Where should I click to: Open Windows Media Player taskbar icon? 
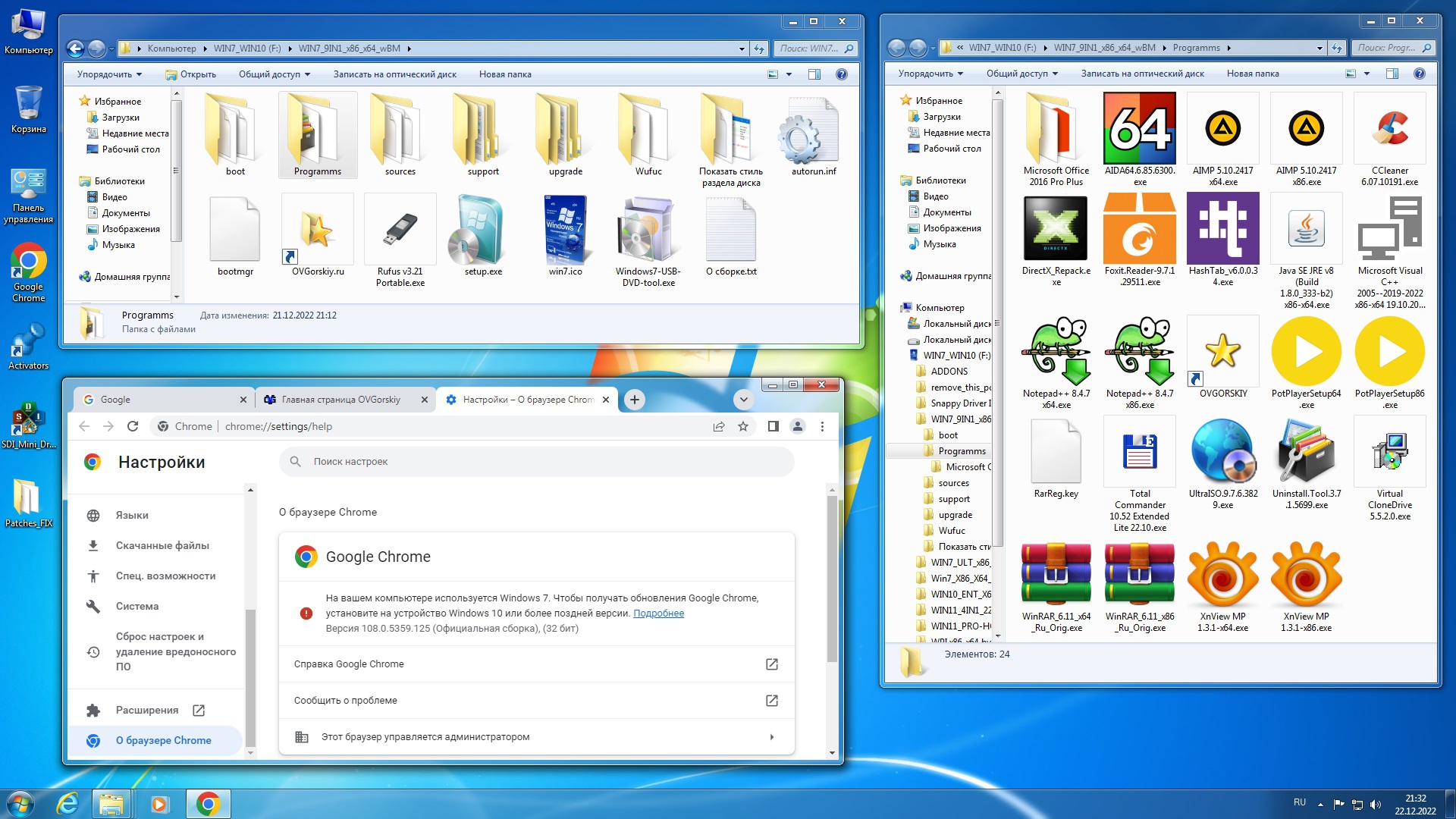pos(159,804)
